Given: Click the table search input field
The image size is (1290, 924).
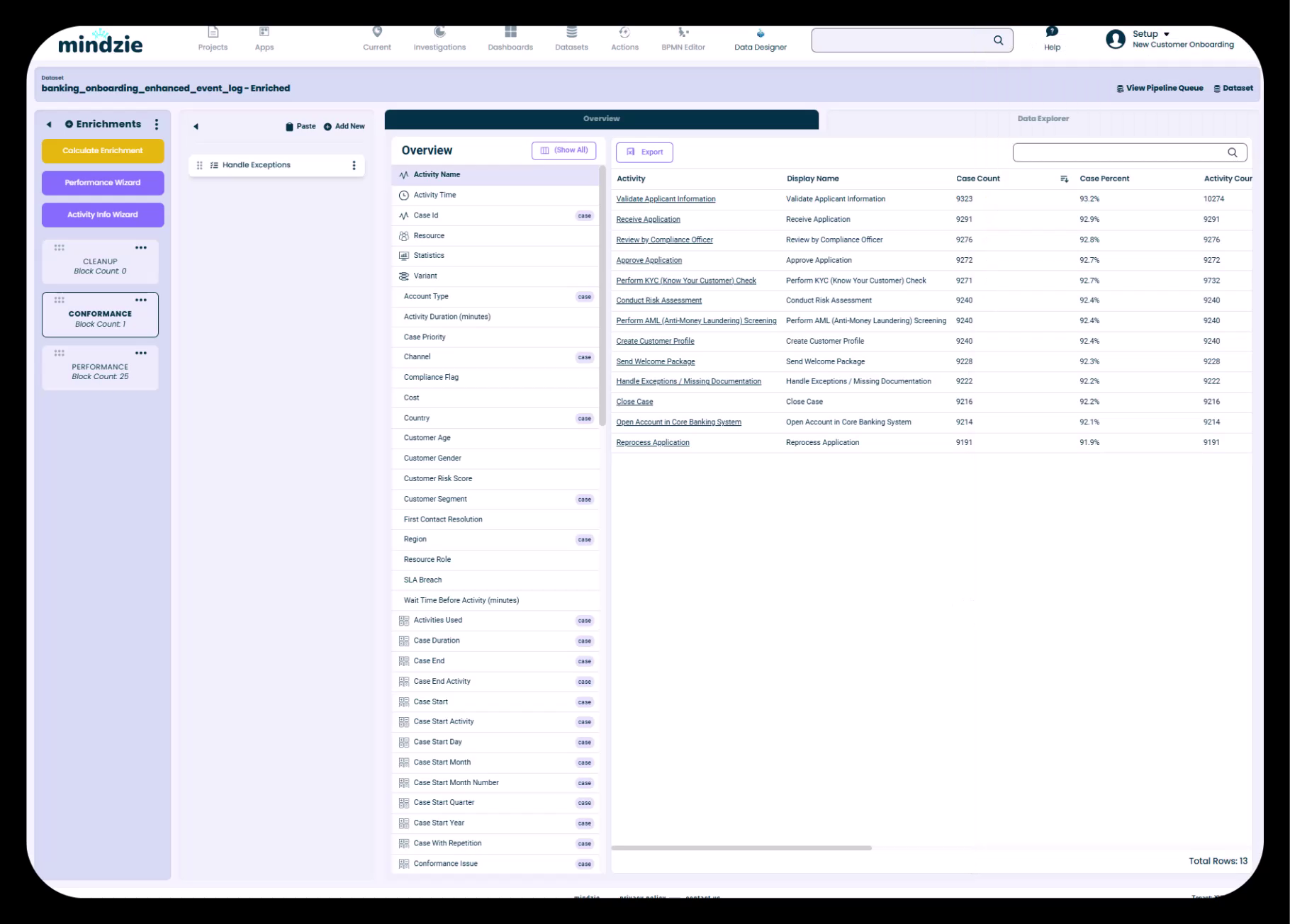Looking at the screenshot, I should (x=1120, y=152).
